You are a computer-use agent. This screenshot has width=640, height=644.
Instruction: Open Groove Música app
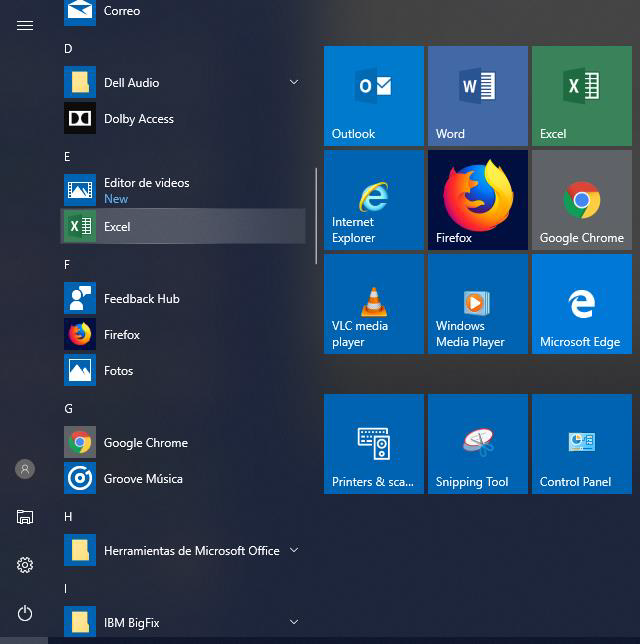point(183,478)
